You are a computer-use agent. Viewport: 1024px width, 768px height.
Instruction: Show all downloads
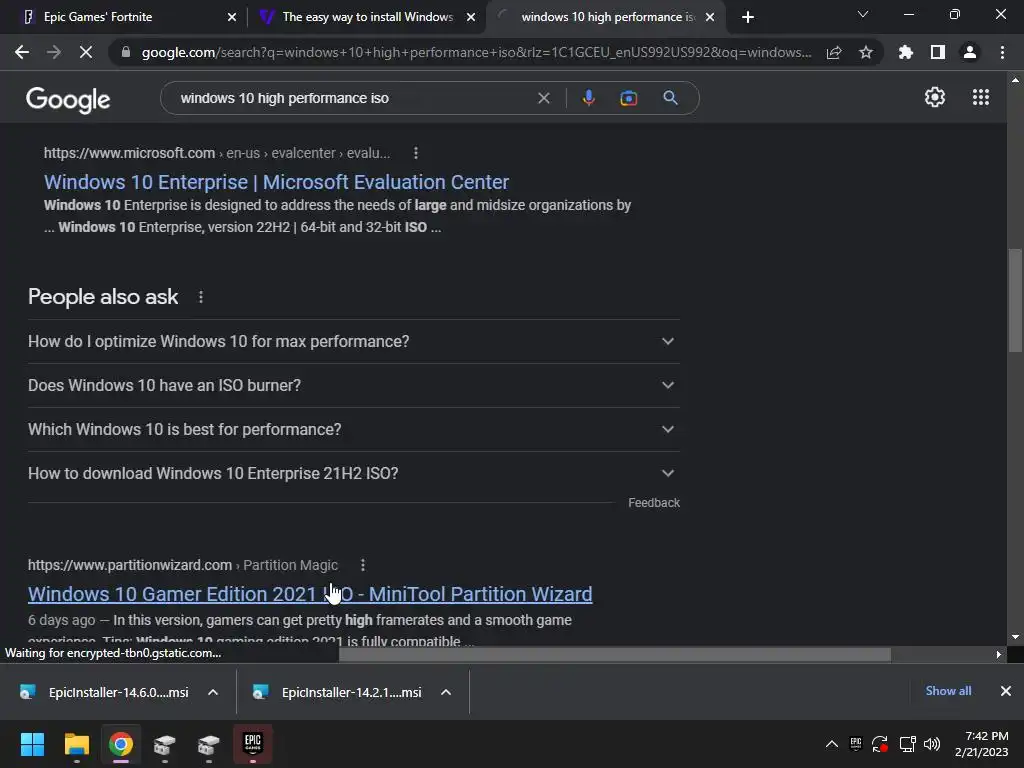(948, 691)
